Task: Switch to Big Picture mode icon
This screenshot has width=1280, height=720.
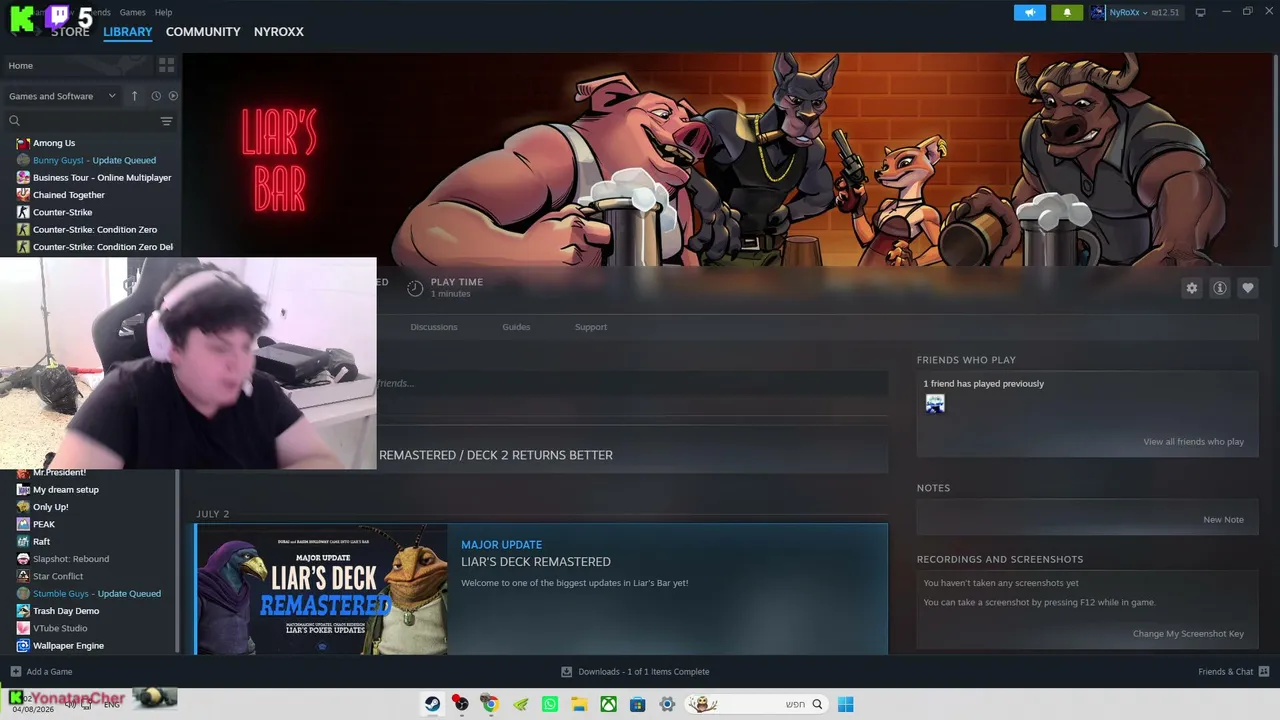Action: 1200,12
